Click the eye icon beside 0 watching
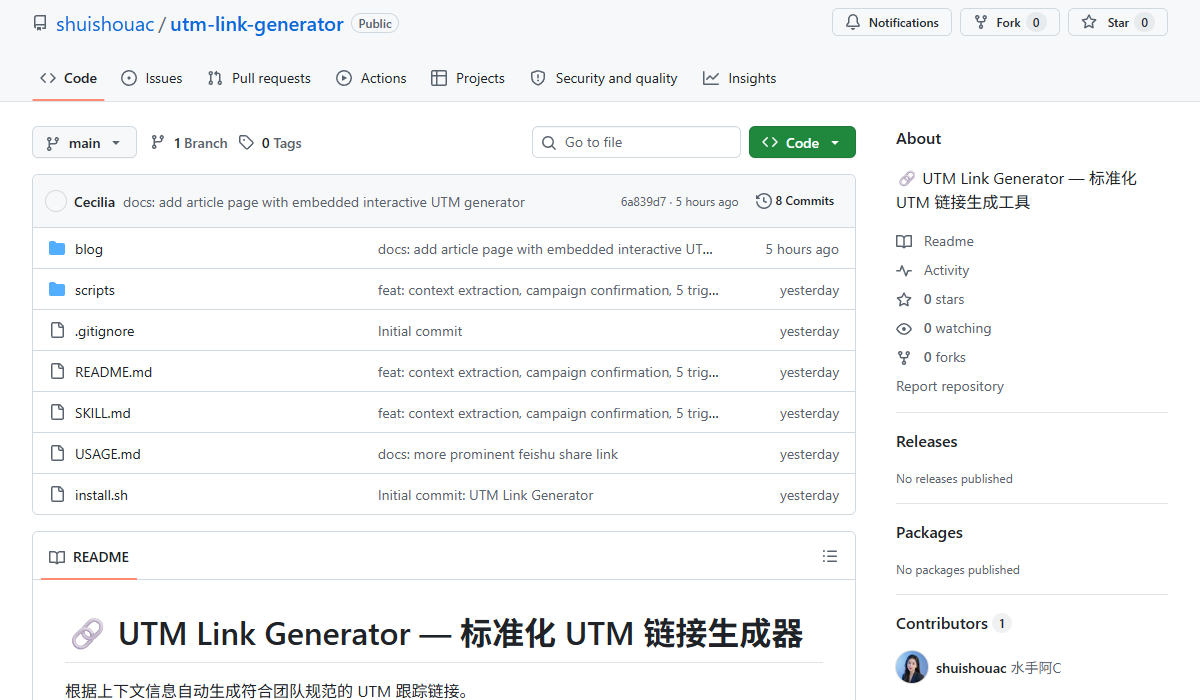Screen dimensions: 1200x700 904,328
